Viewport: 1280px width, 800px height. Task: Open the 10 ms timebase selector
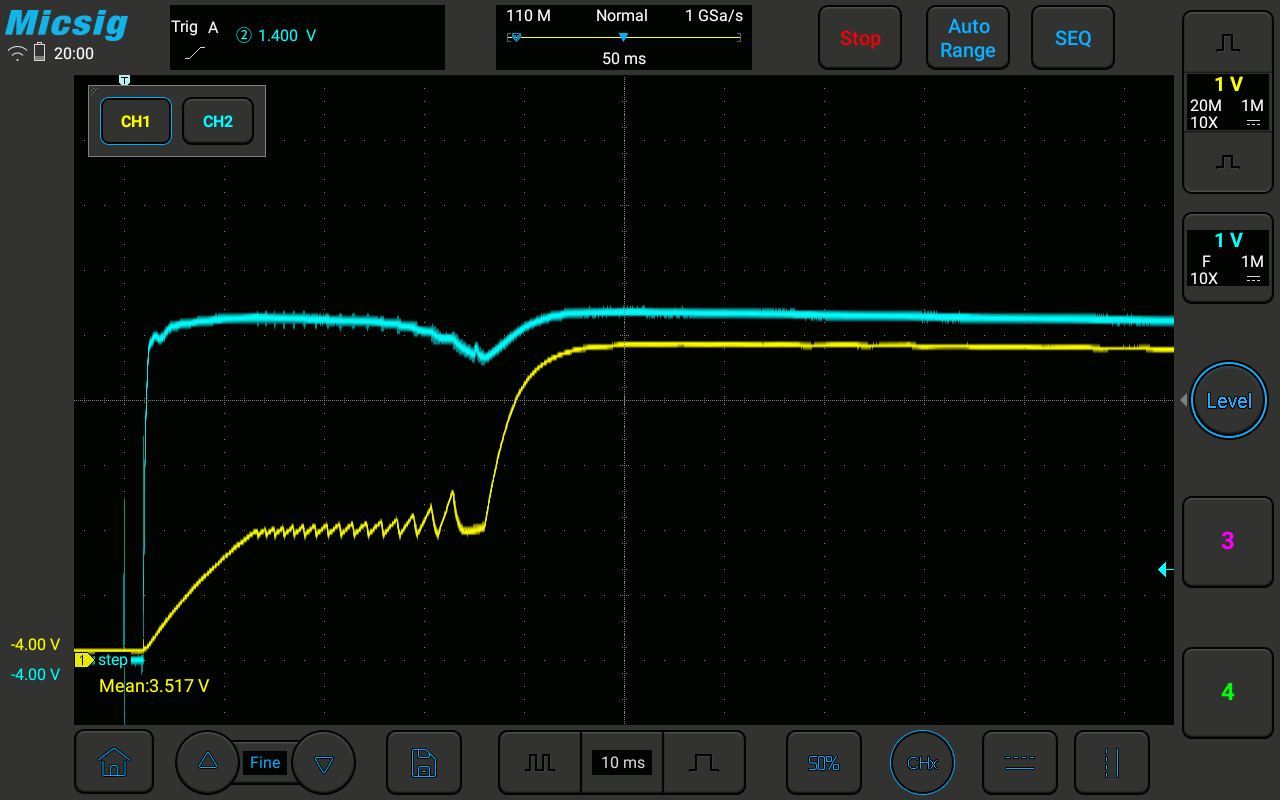click(623, 763)
